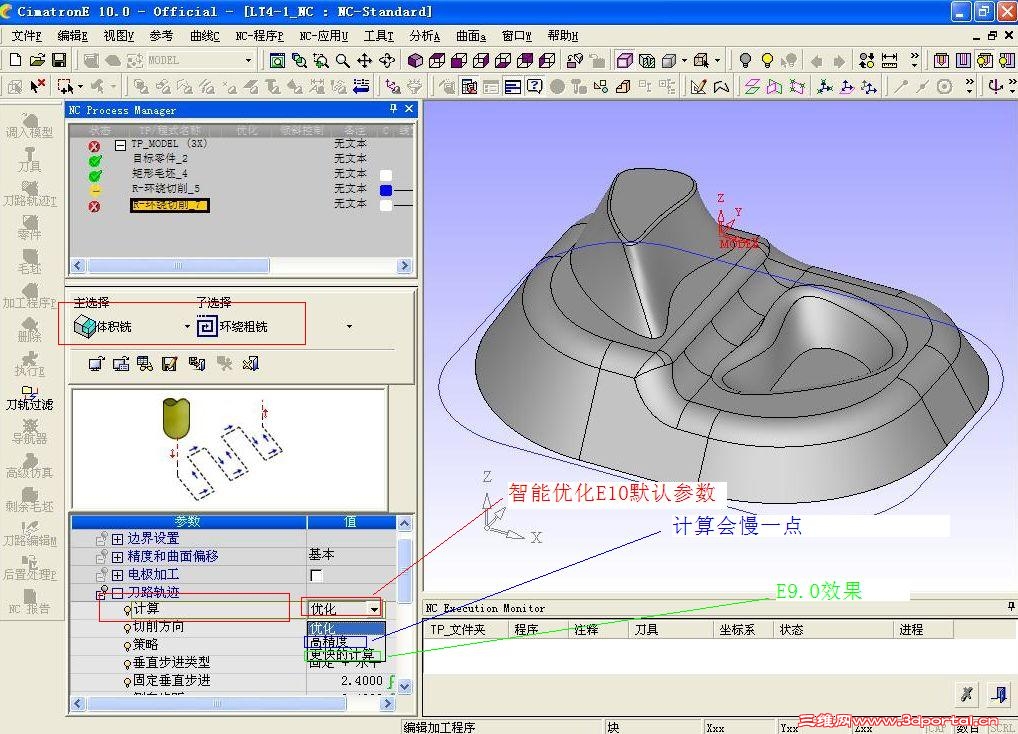
Task: Open the 文件 menu
Action: pos(27,36)
